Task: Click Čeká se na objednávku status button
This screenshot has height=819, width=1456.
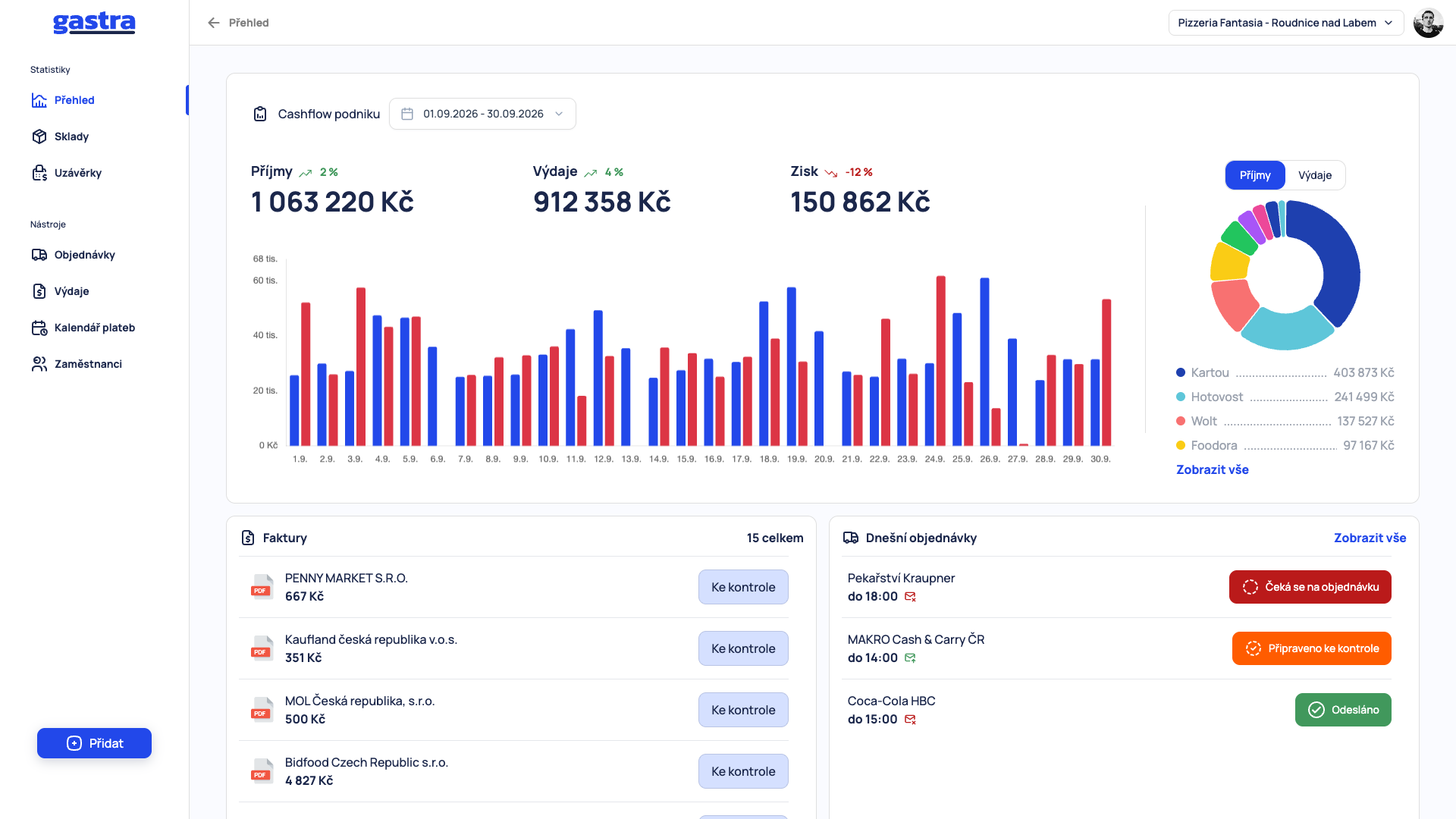Action: [x=1310, y=587]
